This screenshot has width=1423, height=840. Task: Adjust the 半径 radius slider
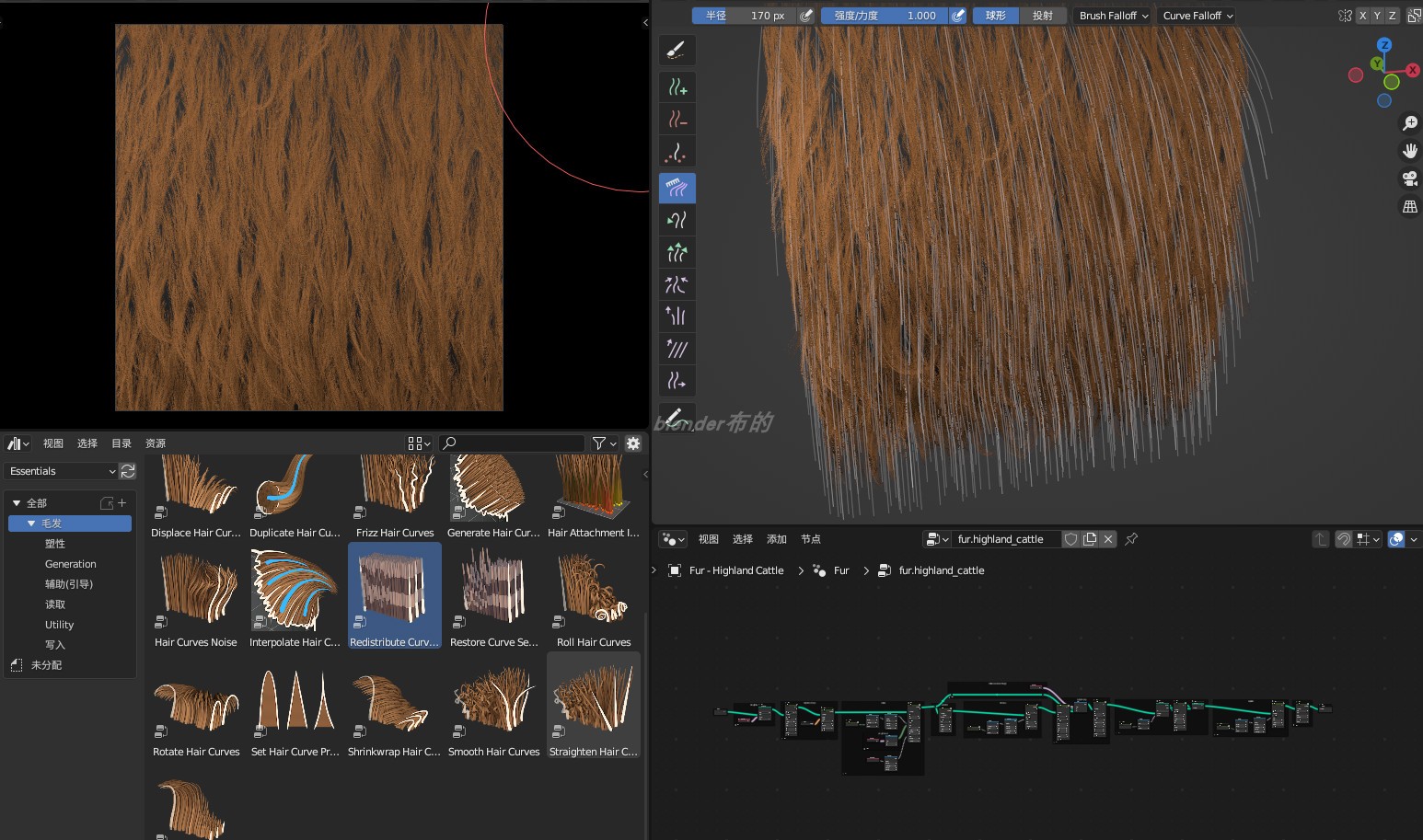click(745, 16)
